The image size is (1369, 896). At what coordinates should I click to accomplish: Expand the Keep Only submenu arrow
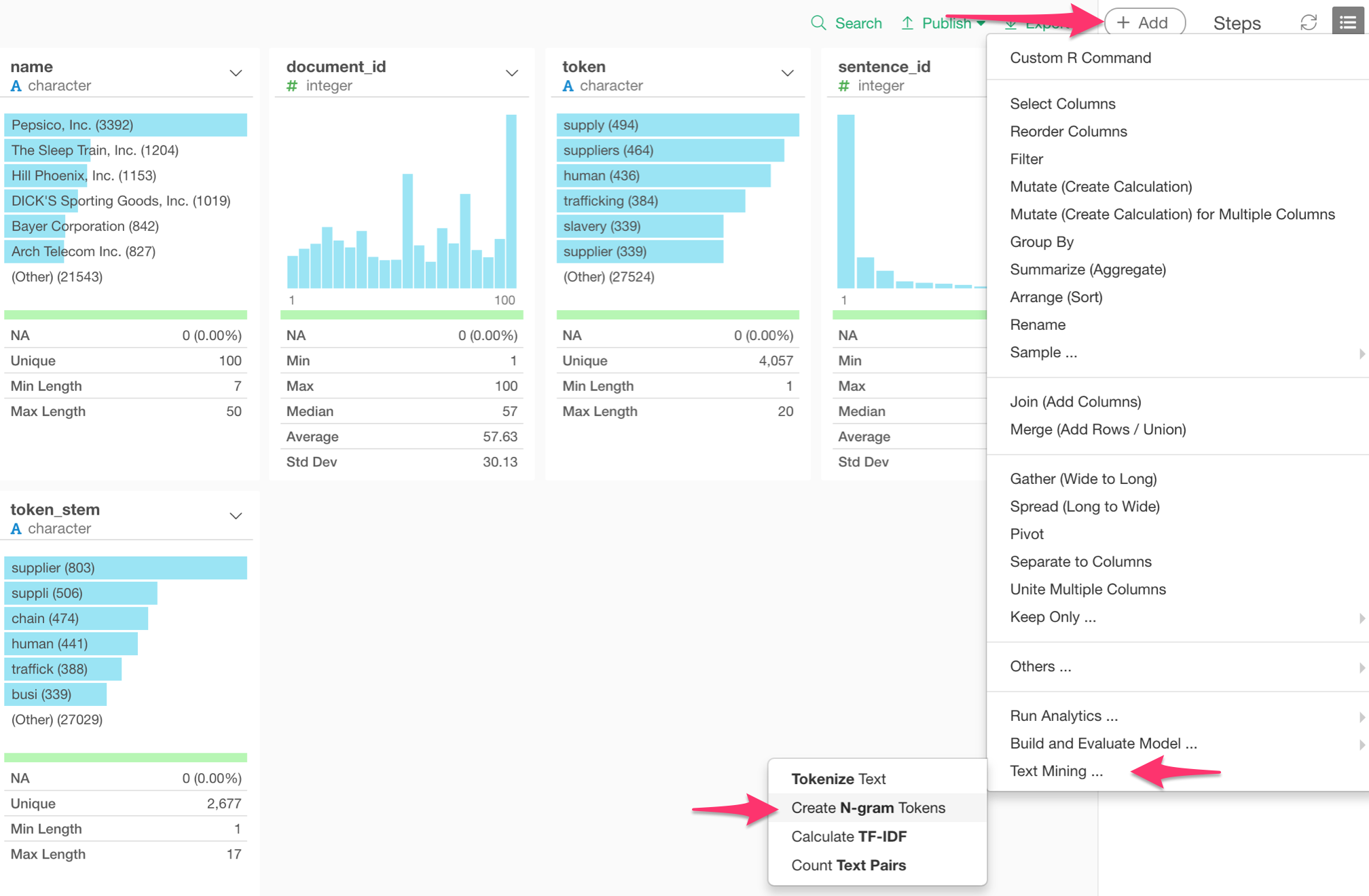point(1361,618)
